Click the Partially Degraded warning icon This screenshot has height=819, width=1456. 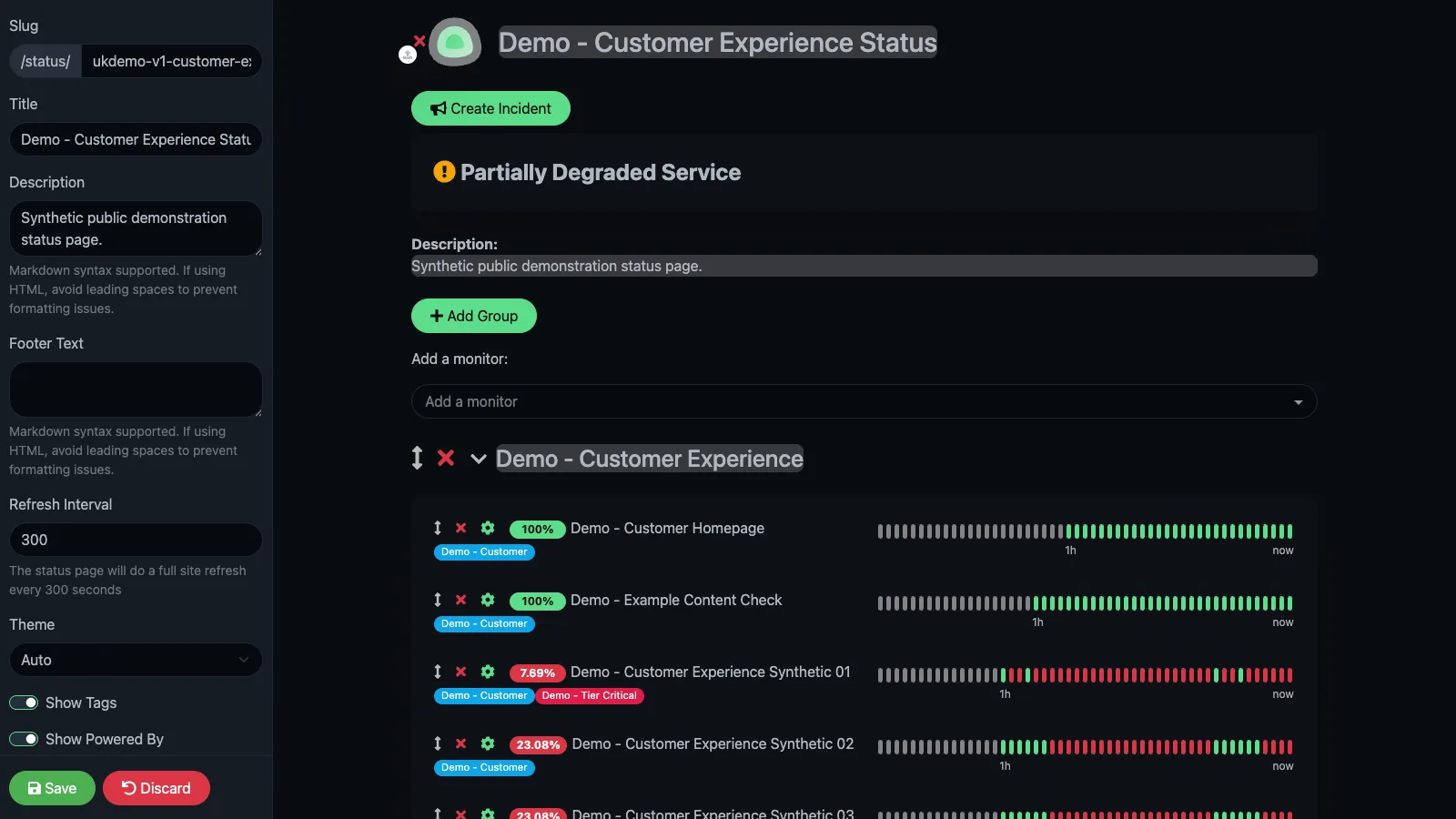(444, 172)
